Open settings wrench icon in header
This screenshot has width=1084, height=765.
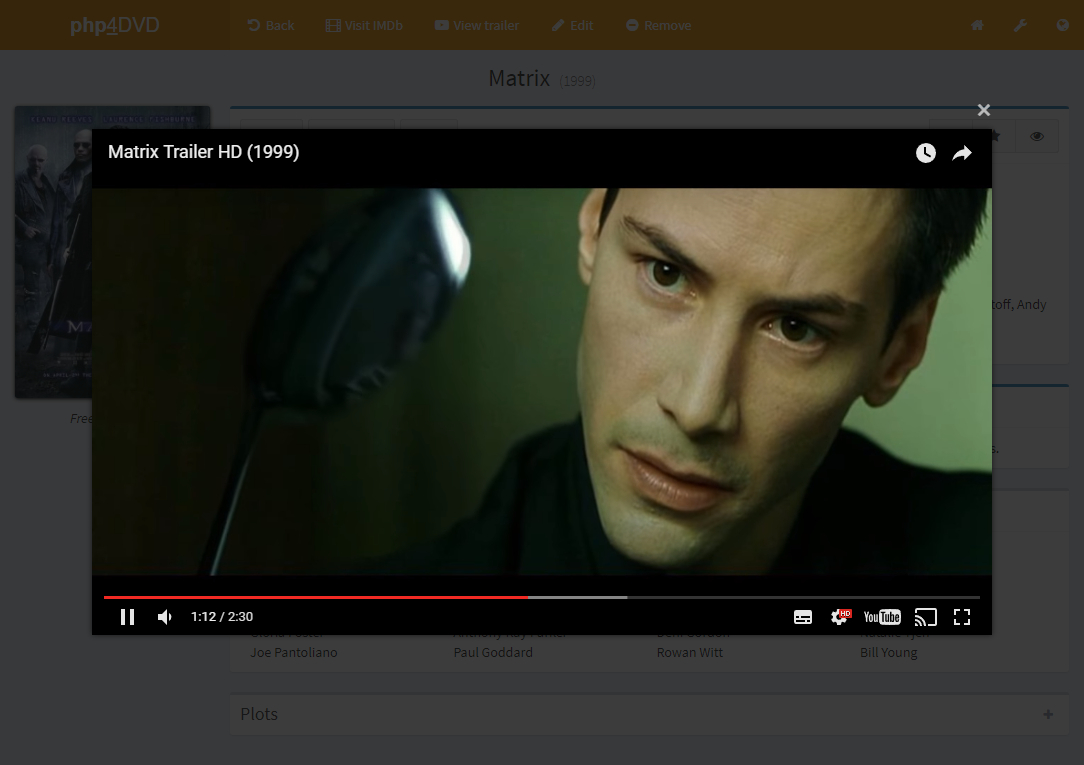click(1020, 26)
